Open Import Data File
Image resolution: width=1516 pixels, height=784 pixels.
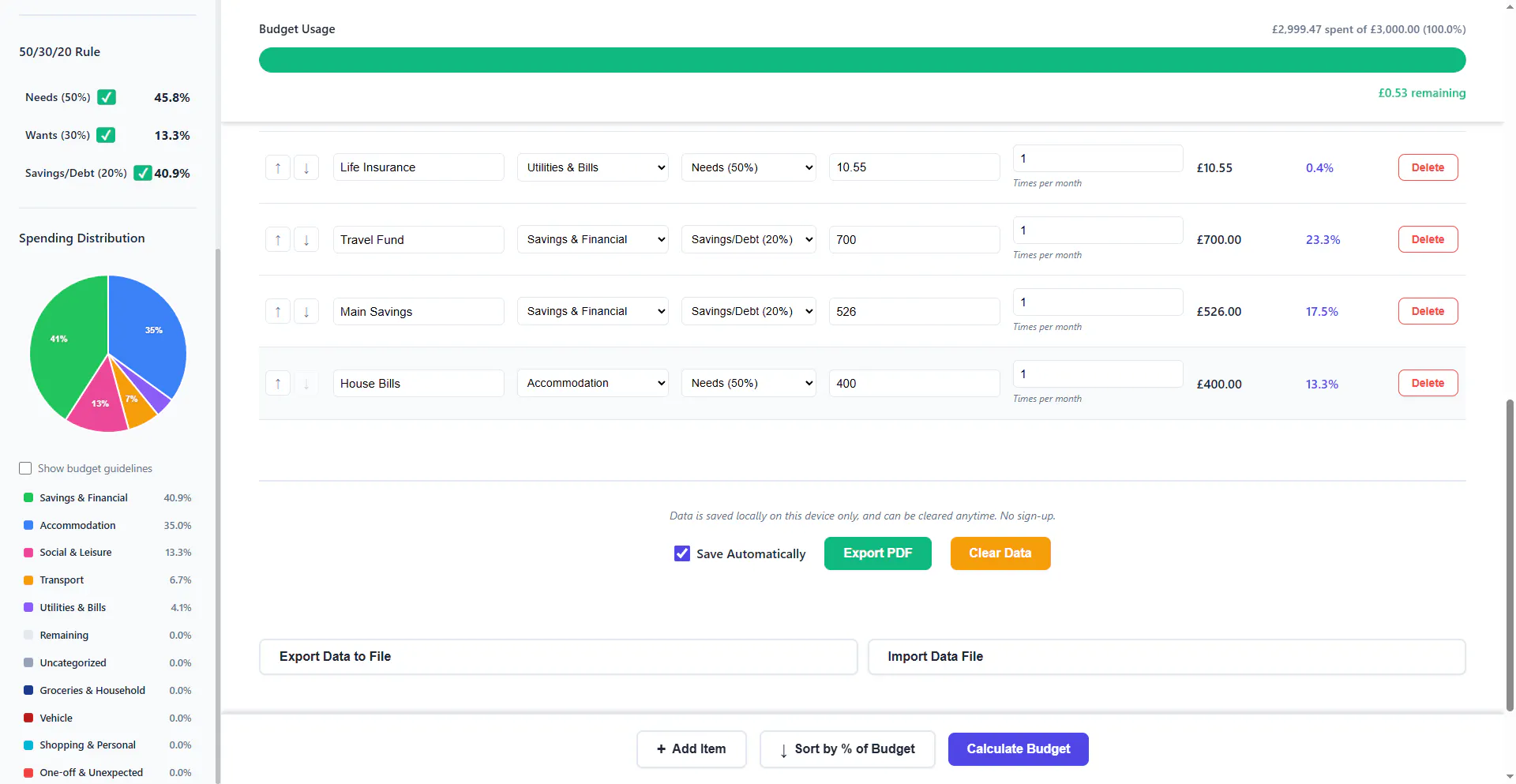coord(1166,657)
